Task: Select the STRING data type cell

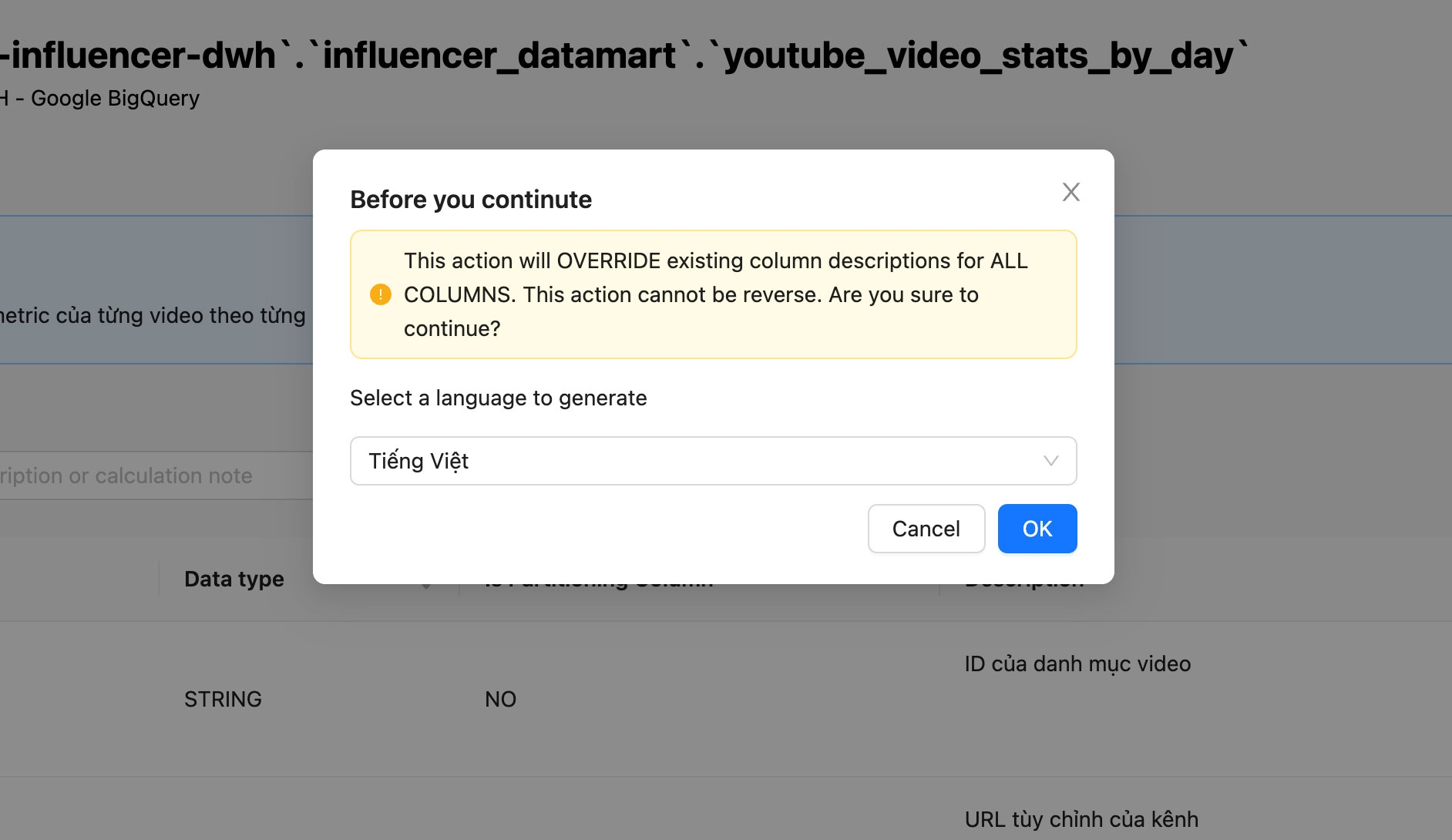Action: click(x=223, y=699)
